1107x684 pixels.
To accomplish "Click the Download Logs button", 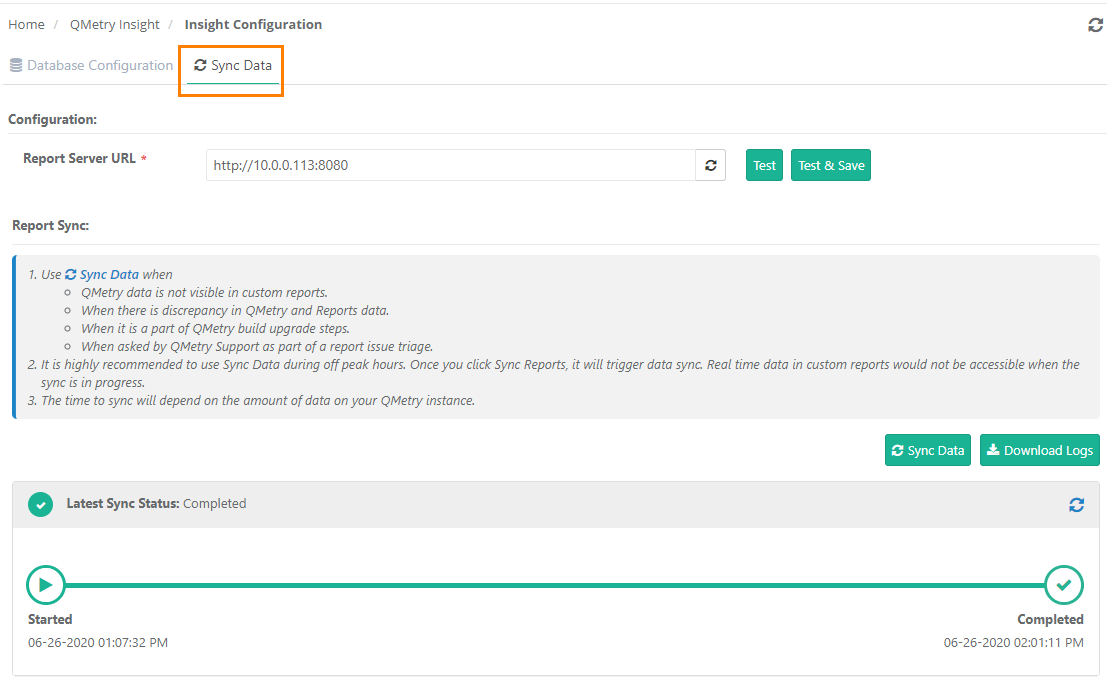I will coord(1039,450).
